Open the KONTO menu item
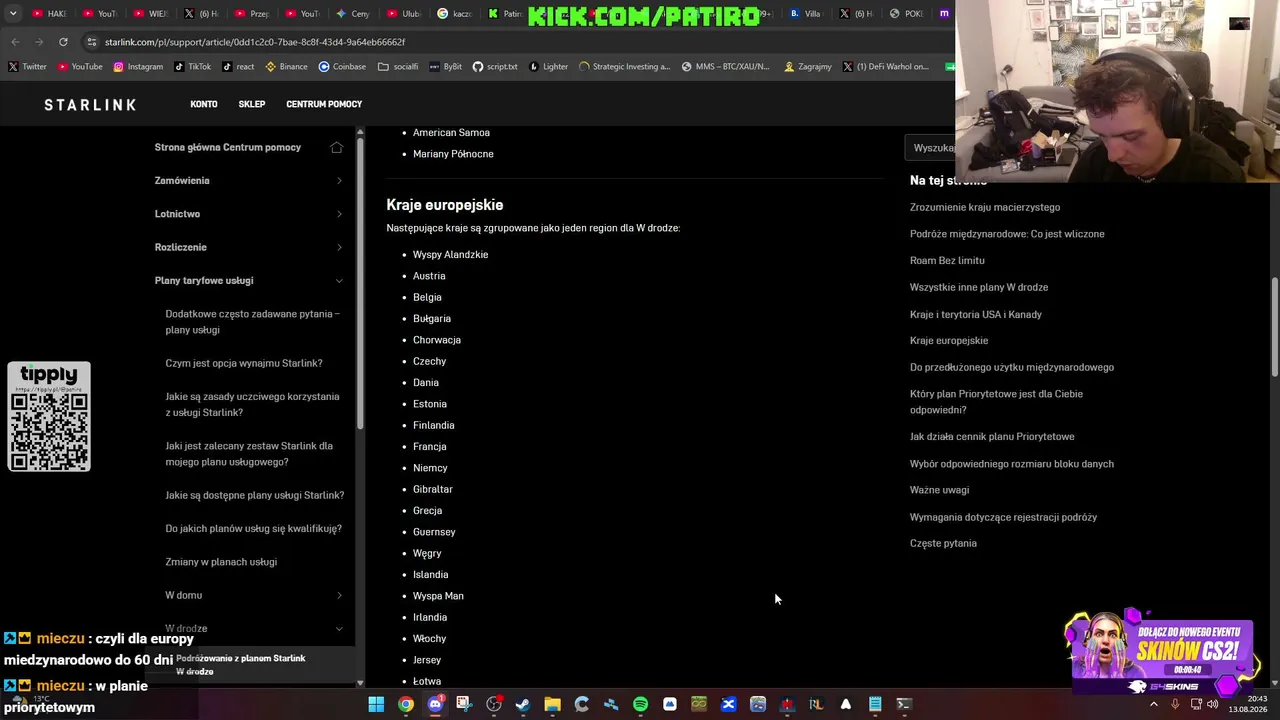1280x720 pixels. (204, 104)
